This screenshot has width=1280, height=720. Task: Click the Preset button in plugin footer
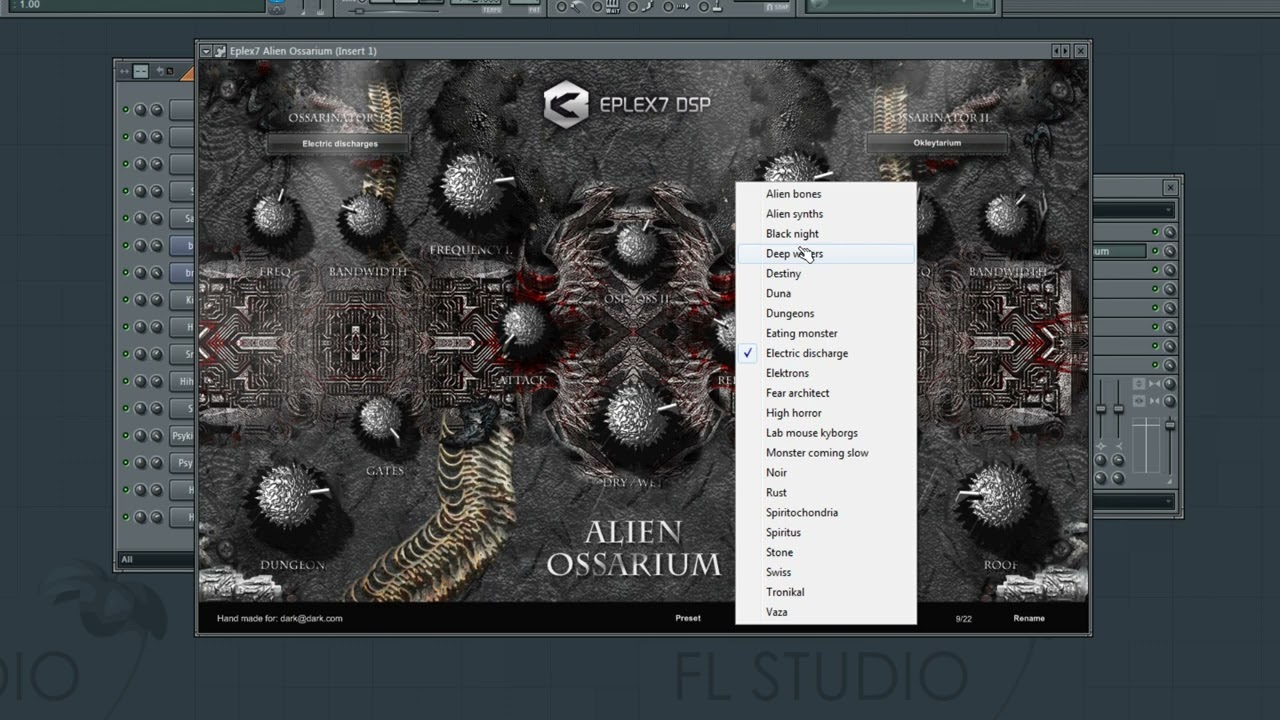click(x=688, y=618)
